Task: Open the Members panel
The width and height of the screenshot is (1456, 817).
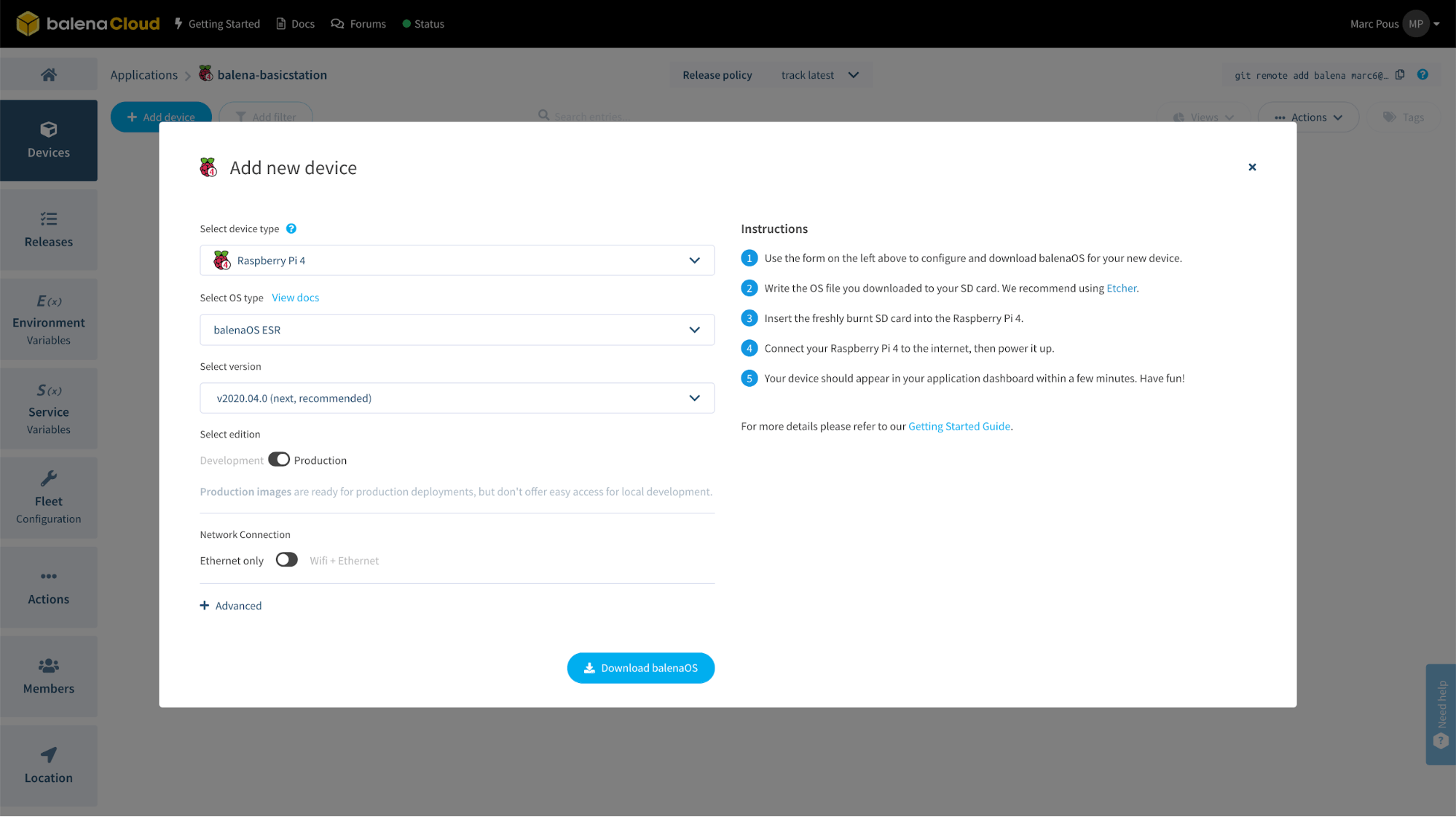Action: coord(48,676)
